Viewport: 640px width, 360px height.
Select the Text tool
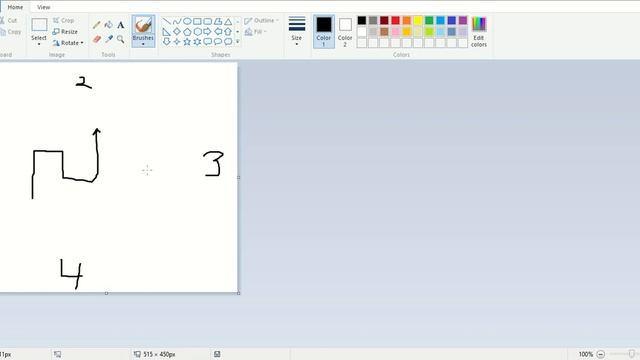(120, 25)
